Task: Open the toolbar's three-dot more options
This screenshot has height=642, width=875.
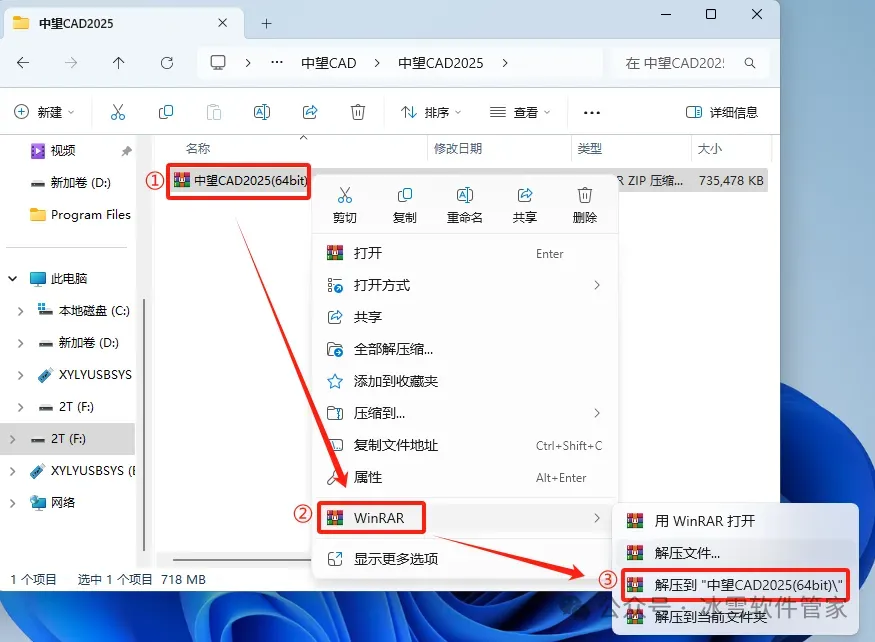Action: pyautogui.click(x=592, y=113)
